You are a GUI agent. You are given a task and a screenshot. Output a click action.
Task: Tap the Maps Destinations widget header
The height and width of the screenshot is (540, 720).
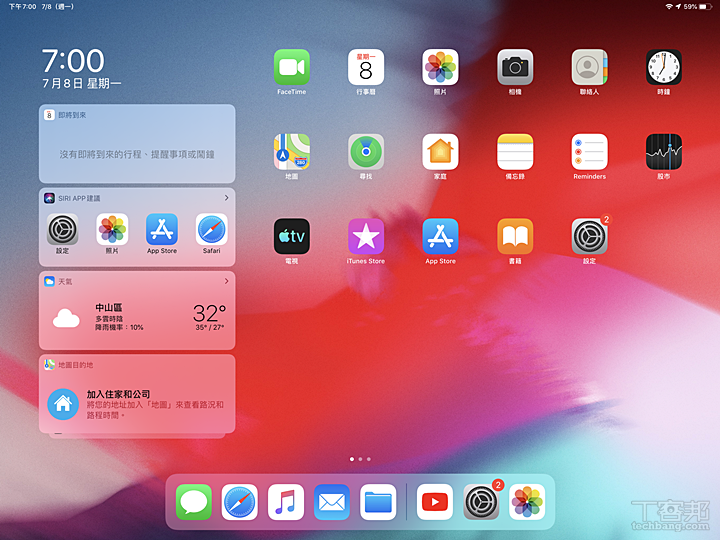pos(75,365)
